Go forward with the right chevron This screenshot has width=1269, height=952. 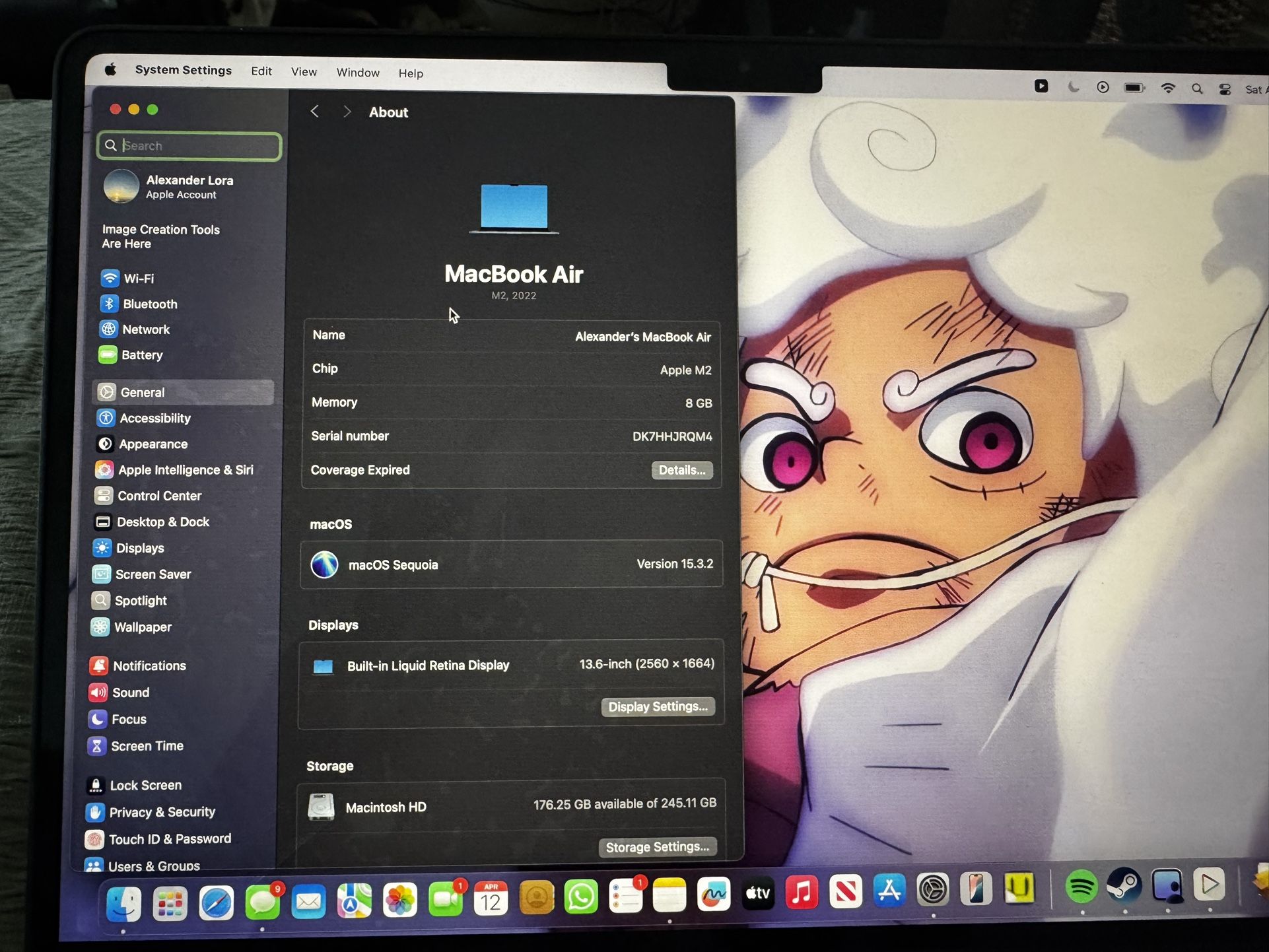pos(347,112)
